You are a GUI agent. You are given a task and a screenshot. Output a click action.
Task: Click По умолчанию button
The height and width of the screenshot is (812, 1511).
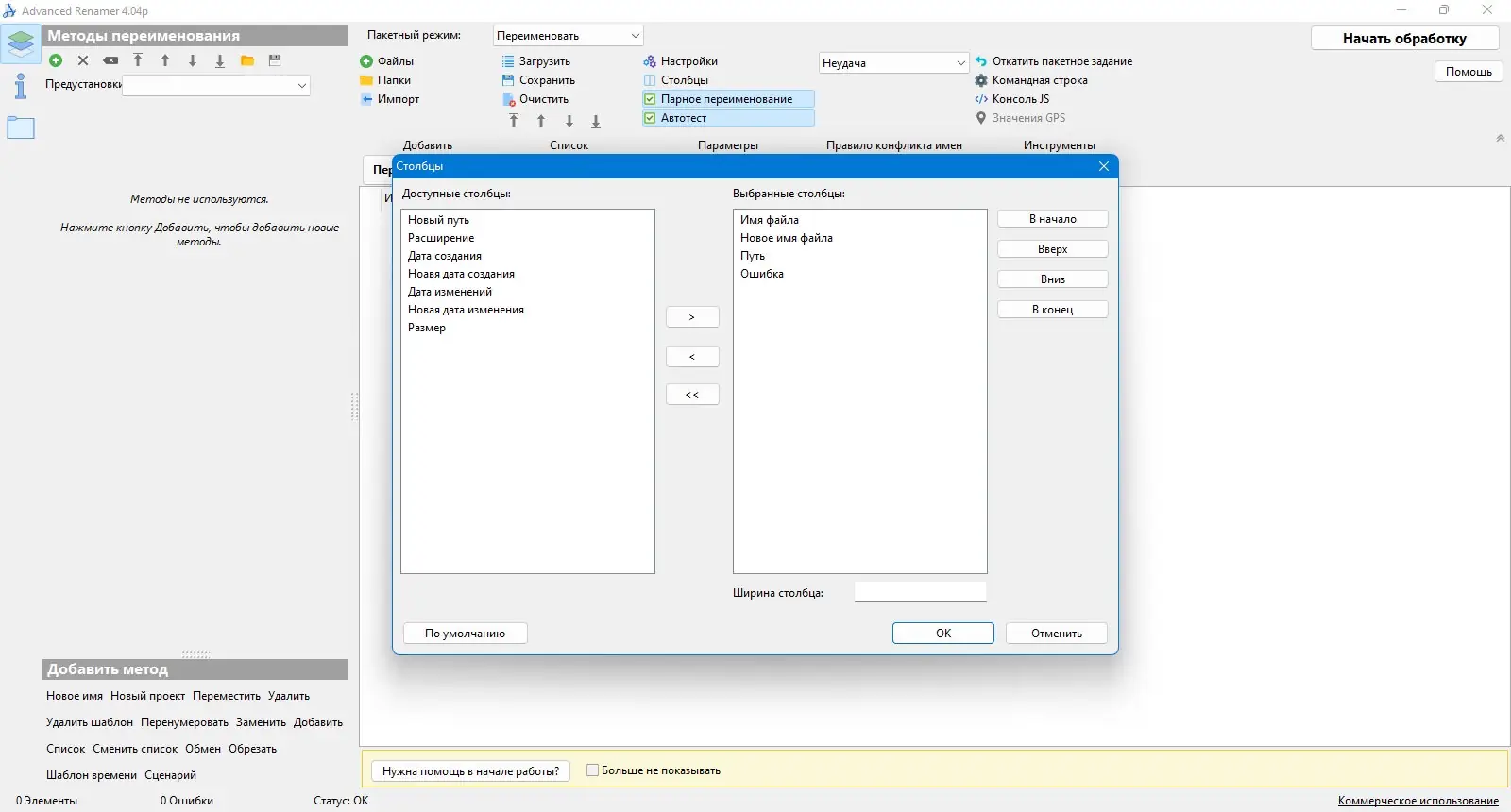pos(465,634)
